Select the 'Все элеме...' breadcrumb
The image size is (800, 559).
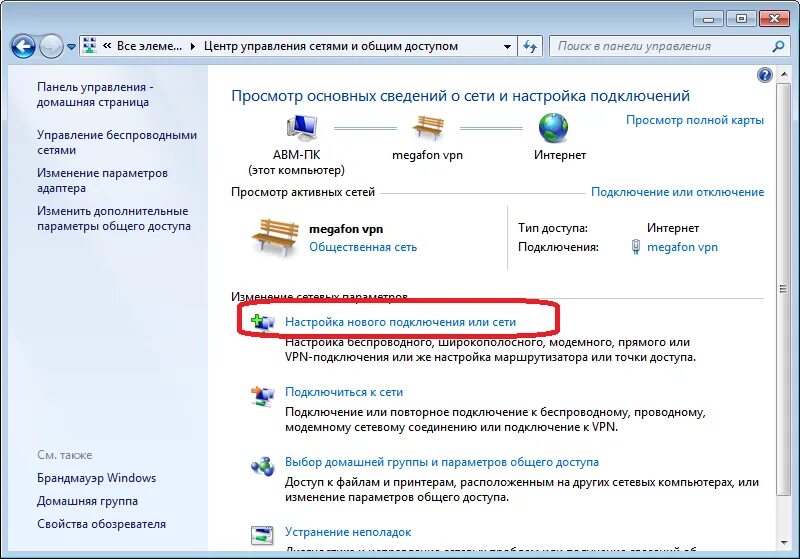coord(149,46)
